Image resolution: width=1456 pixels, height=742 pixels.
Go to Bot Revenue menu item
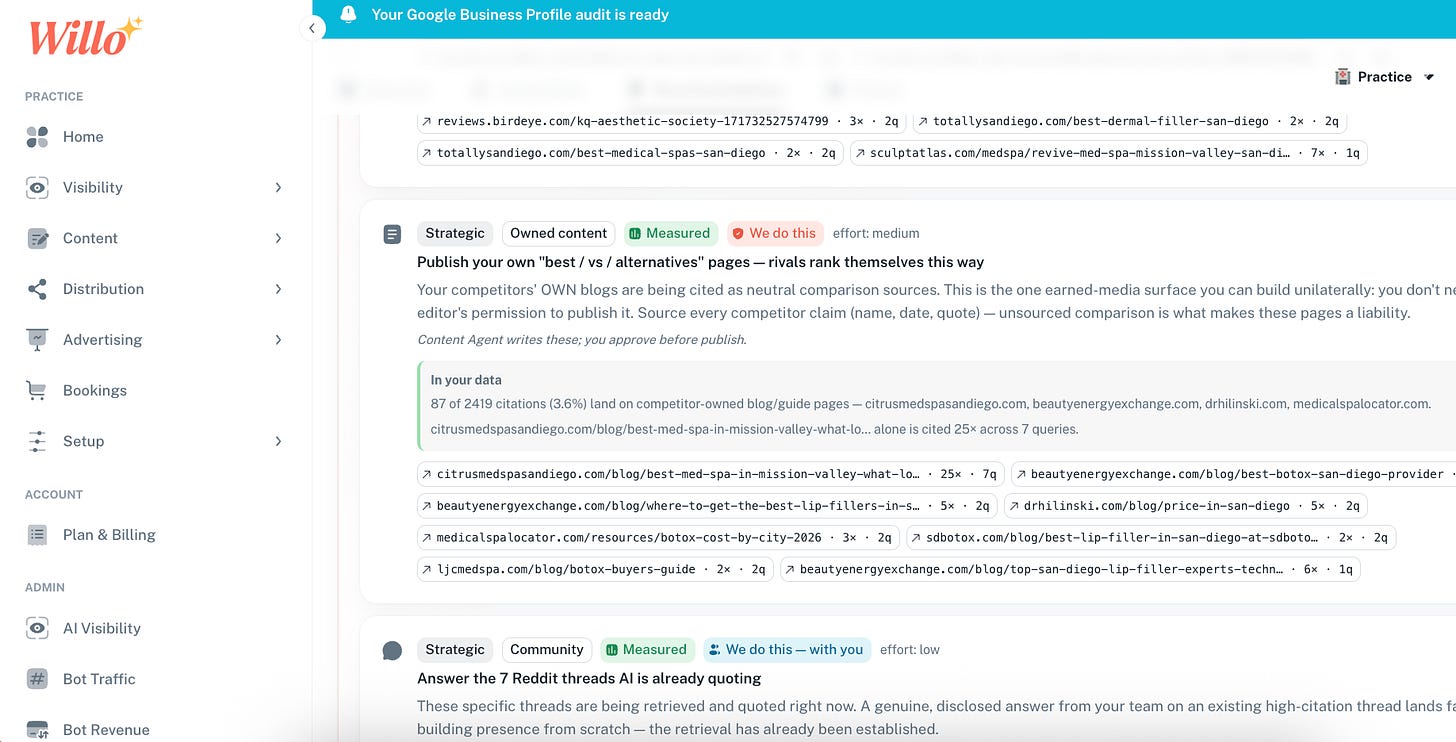click(106, 729)
